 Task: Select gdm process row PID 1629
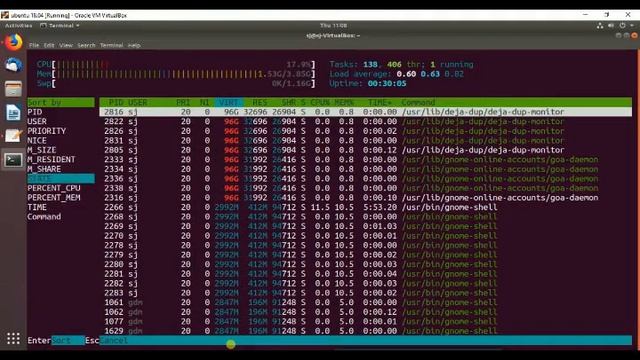[366, 331]
